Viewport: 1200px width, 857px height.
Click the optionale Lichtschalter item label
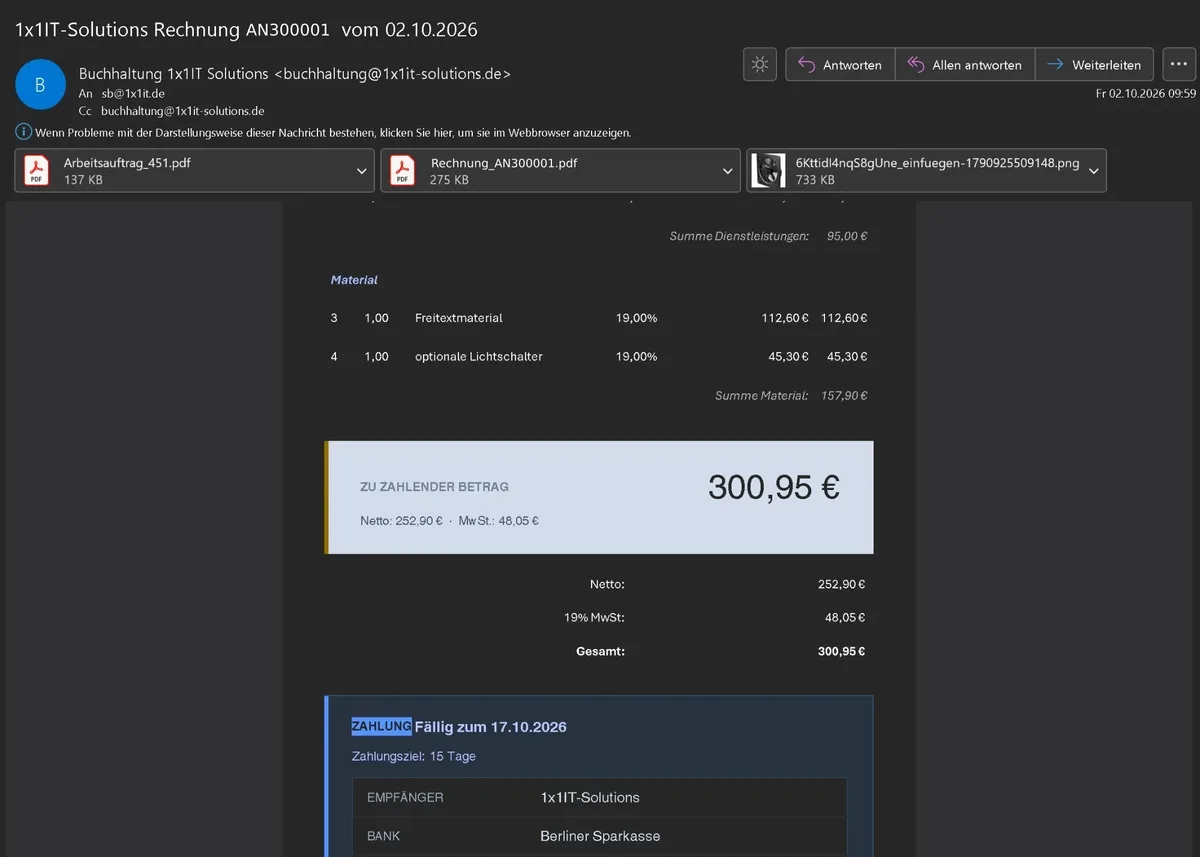point(479,356)
